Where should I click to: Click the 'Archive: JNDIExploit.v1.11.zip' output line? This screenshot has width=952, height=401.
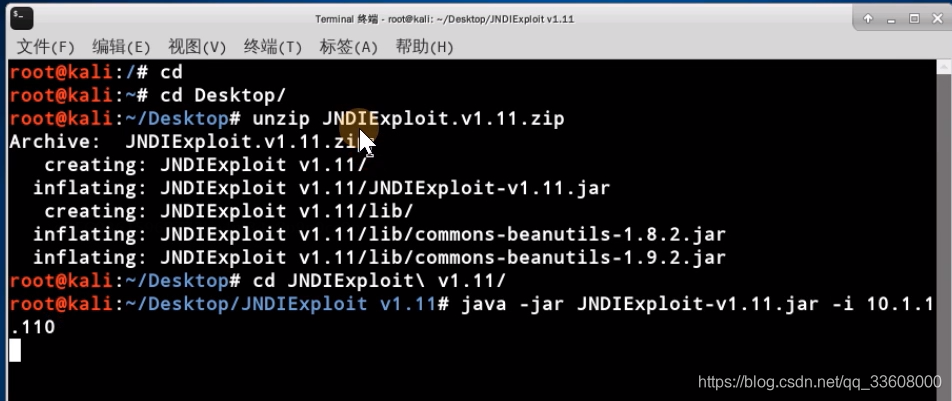pyautogui.click(x=194, y=142)
